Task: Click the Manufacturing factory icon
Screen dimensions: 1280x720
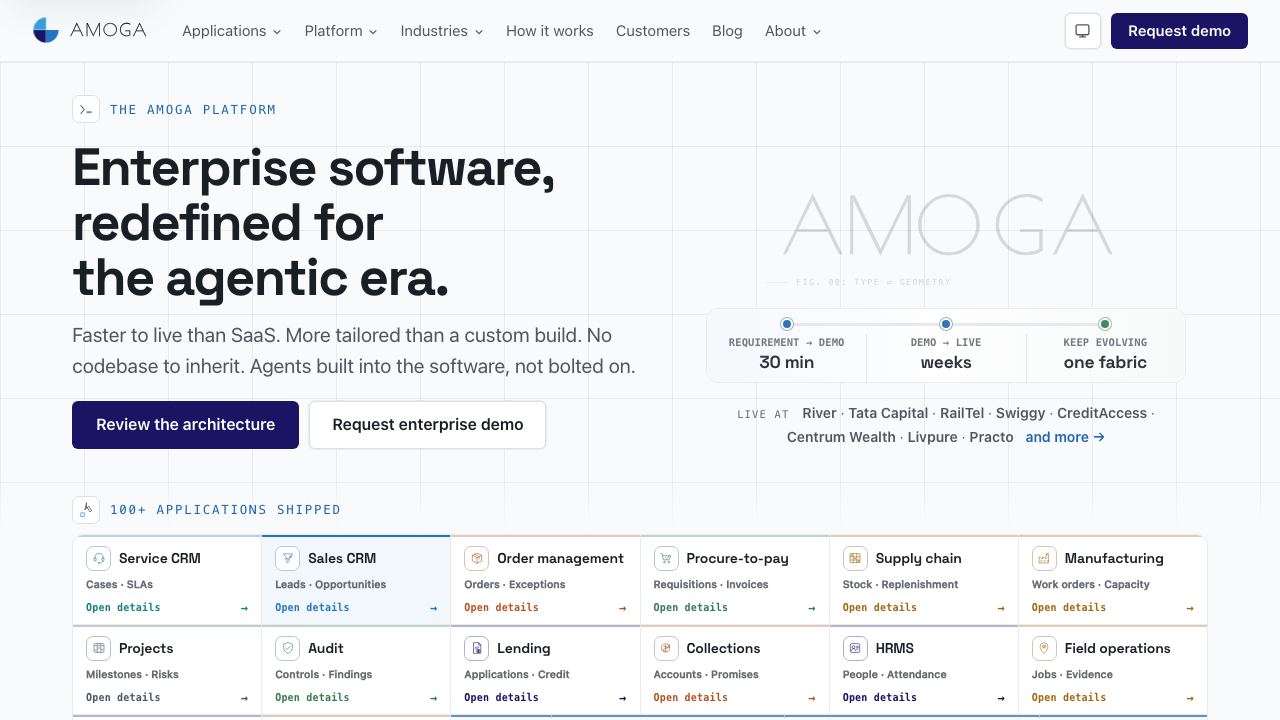Action: tap(1044, 558)
